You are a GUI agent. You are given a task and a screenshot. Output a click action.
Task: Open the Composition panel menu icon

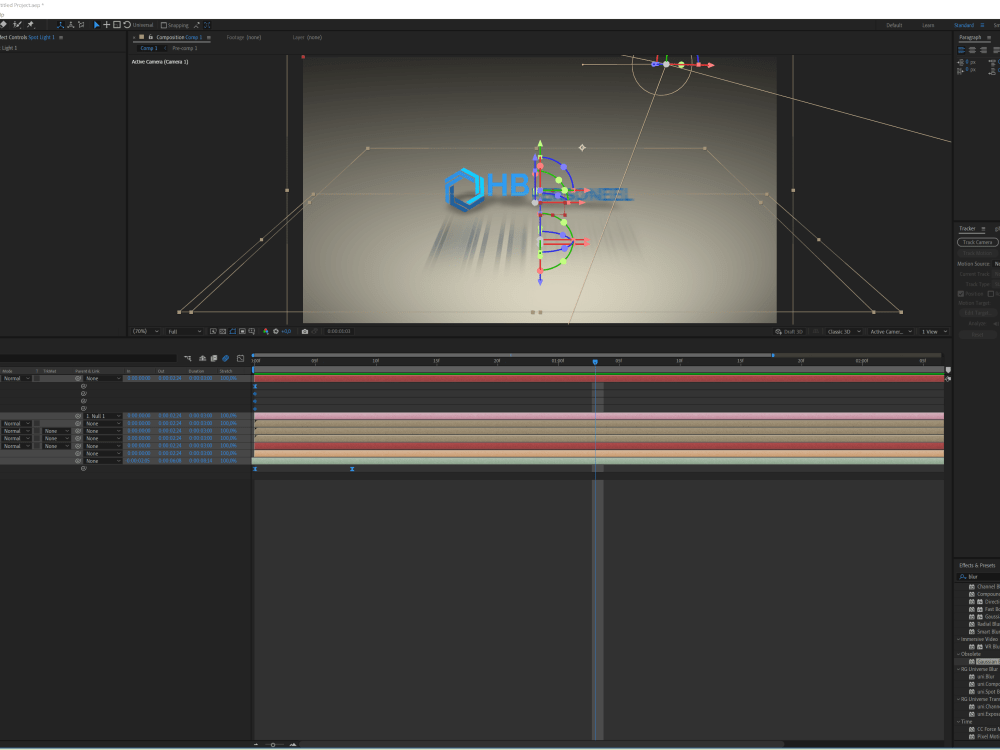pyautogui.click(x=209, y=38)
